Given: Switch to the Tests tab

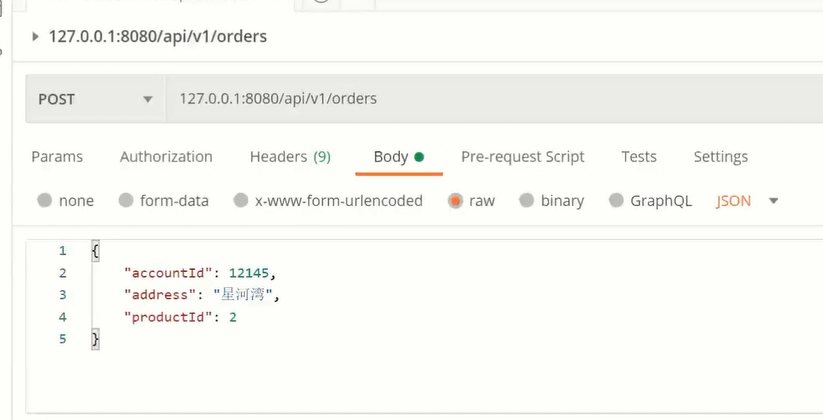Looking at the screenshot, I should (639, 156).
